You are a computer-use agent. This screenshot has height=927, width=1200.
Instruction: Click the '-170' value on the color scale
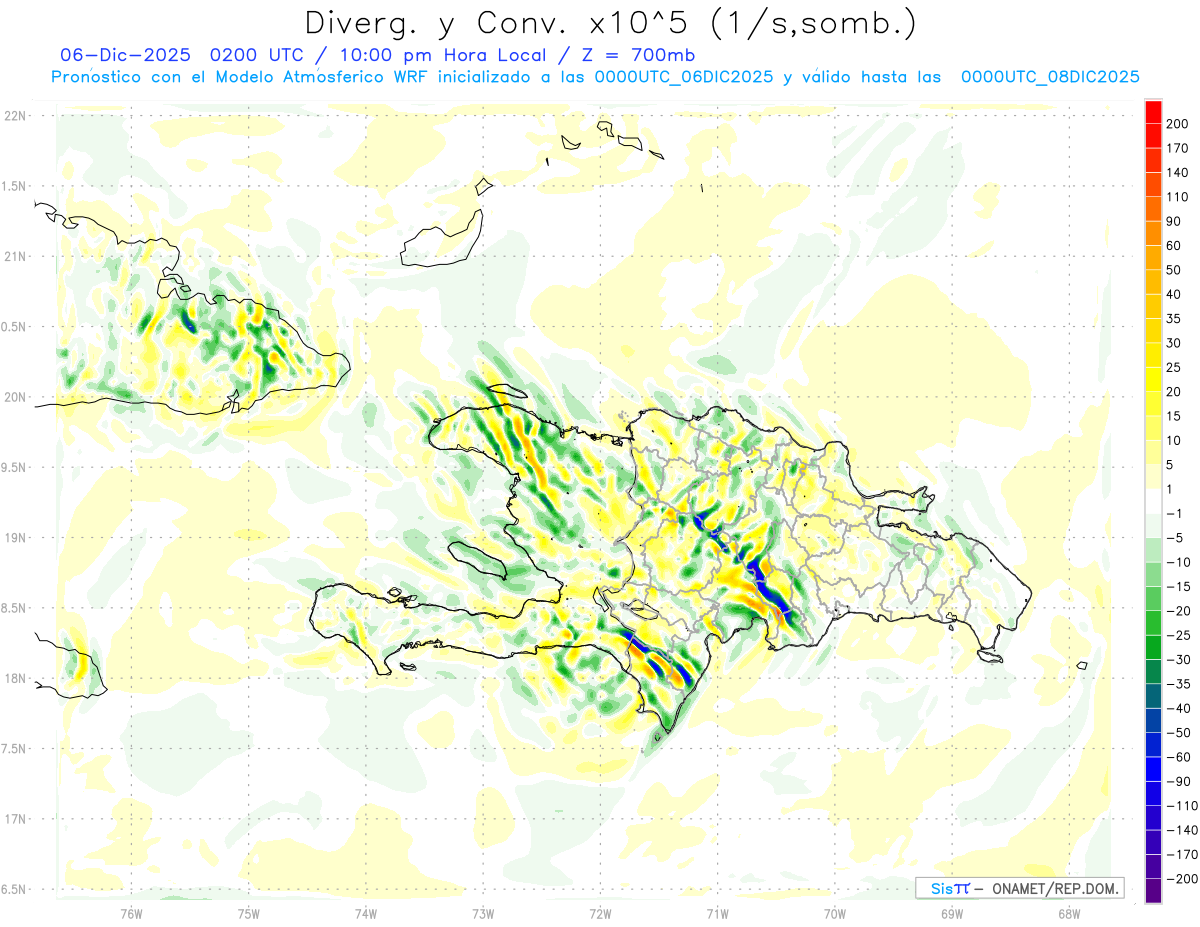pyautogui.click(x=1180, y=855)
